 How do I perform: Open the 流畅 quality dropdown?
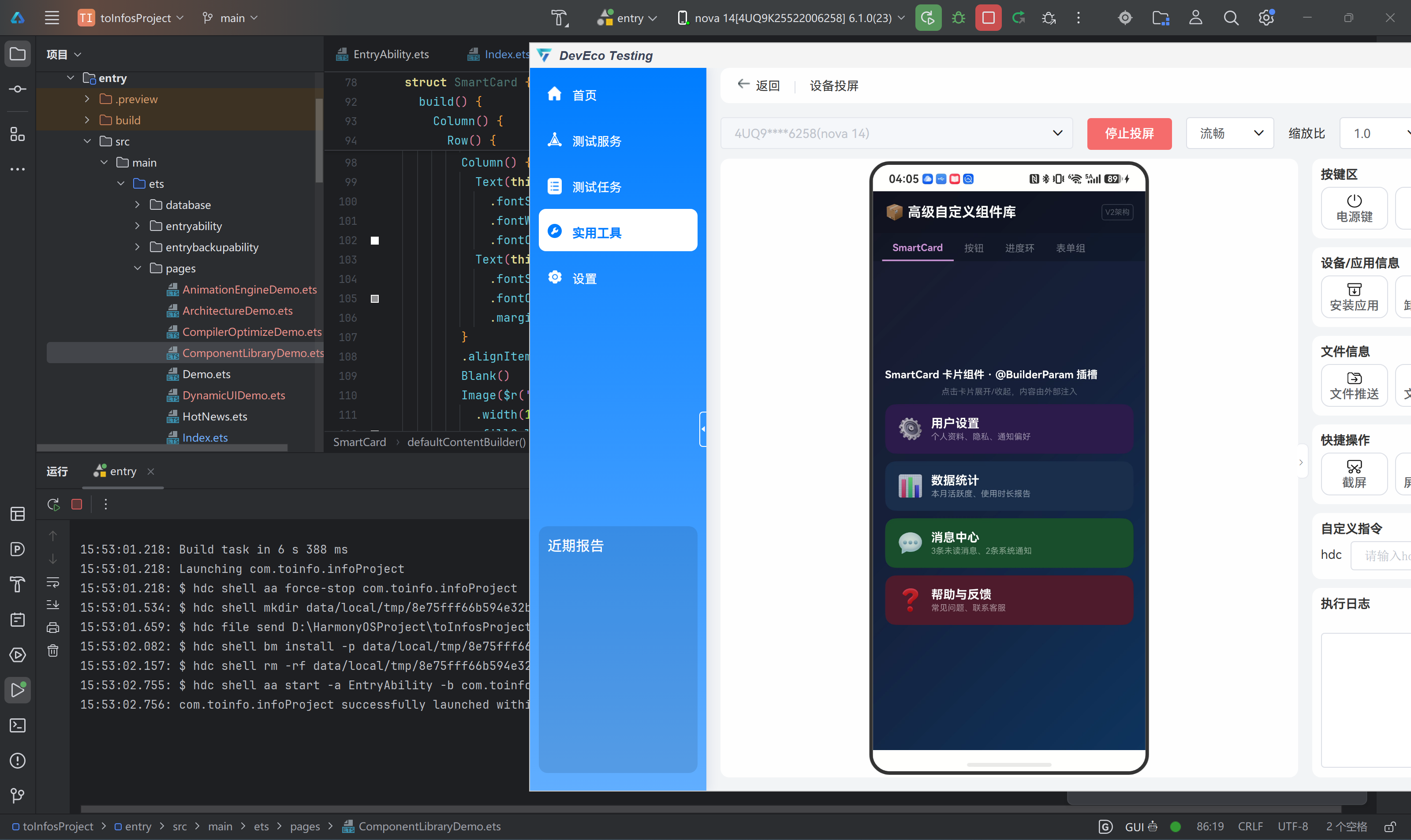(1229, 134)
